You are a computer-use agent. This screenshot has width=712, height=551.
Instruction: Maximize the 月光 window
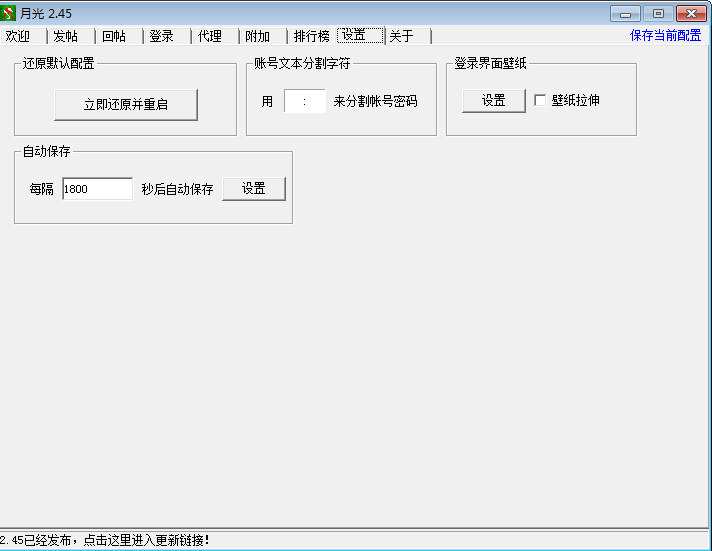click(x=657, y=13)
